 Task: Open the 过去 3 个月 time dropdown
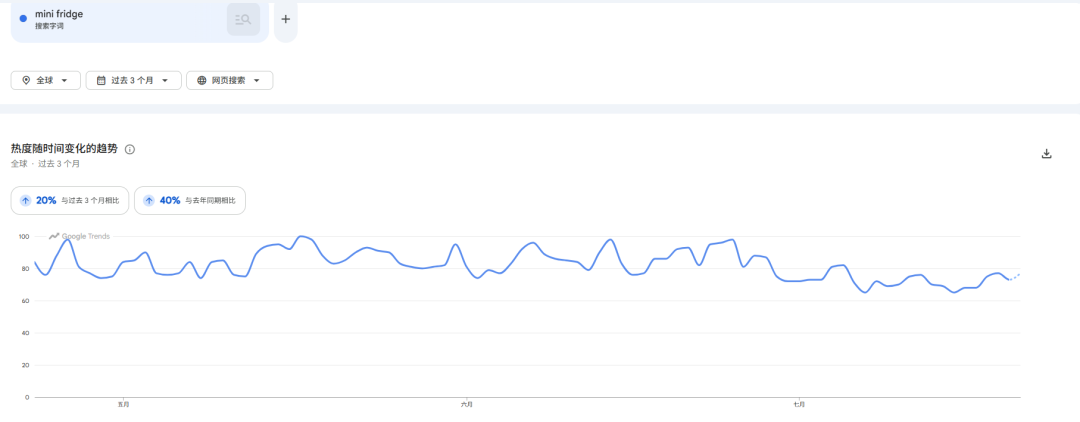(134, 81)
